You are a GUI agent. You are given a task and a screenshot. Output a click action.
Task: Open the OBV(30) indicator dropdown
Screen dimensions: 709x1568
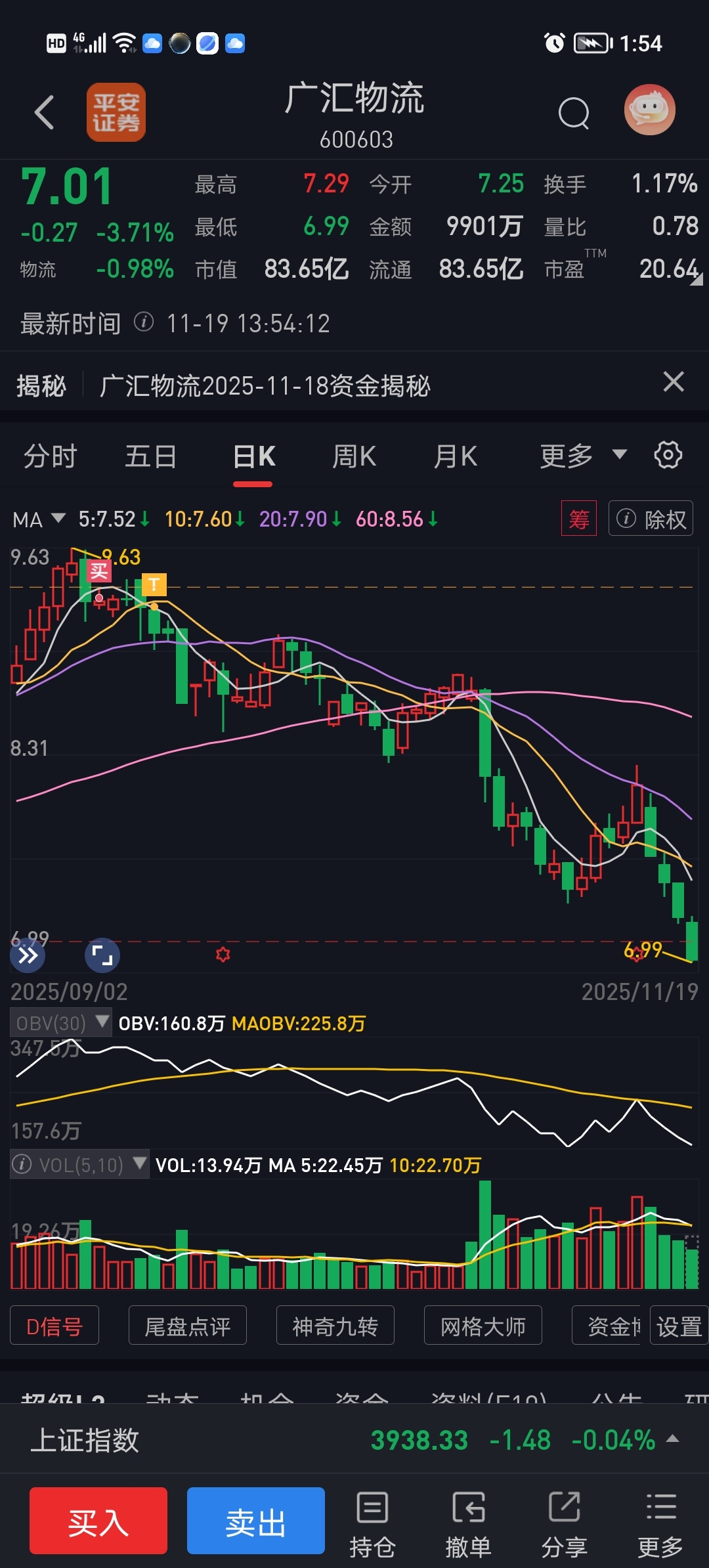click(x=61, y=1023)
